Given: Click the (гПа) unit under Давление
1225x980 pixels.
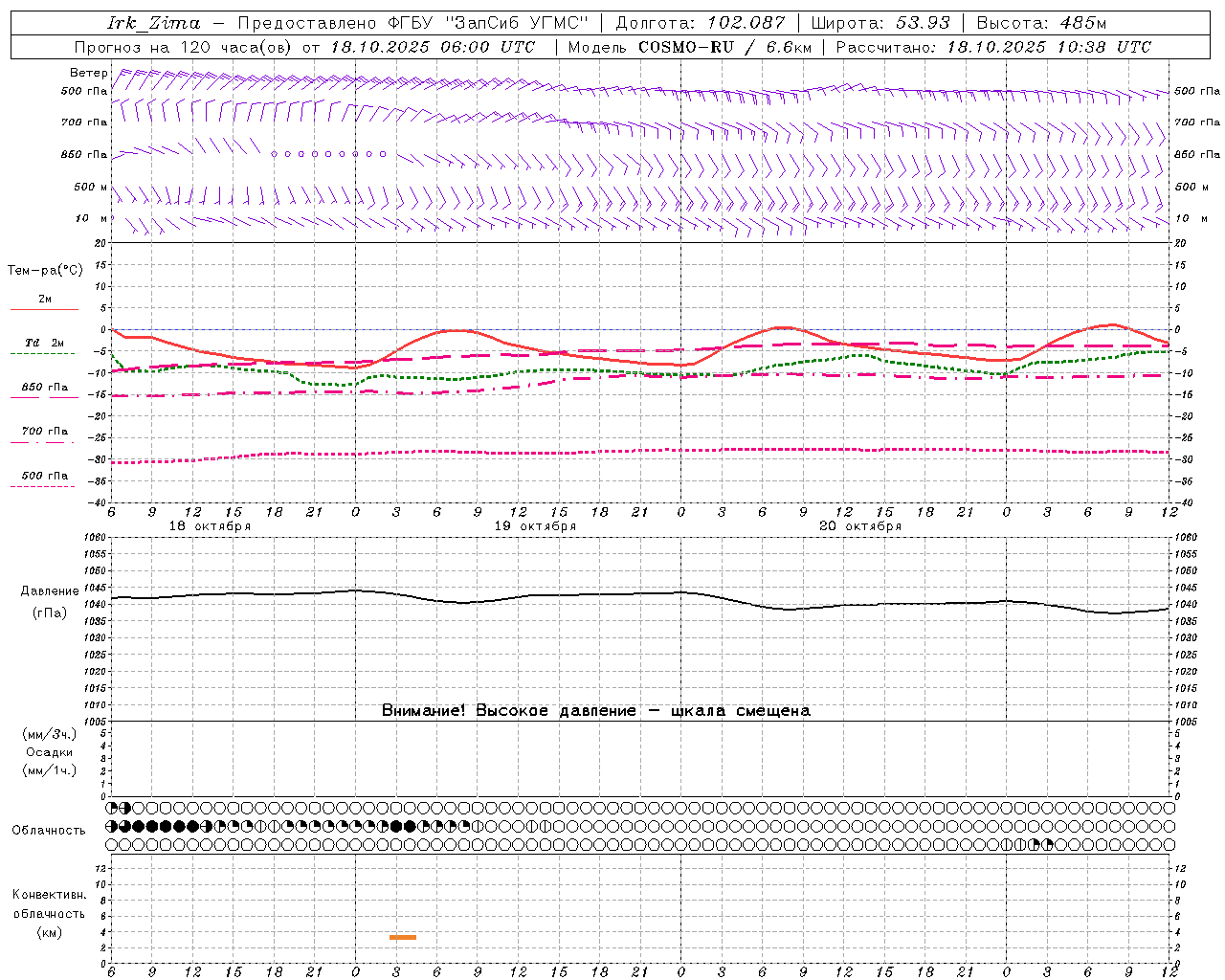Looking at the screenshot, I should [x=50, y=612].
